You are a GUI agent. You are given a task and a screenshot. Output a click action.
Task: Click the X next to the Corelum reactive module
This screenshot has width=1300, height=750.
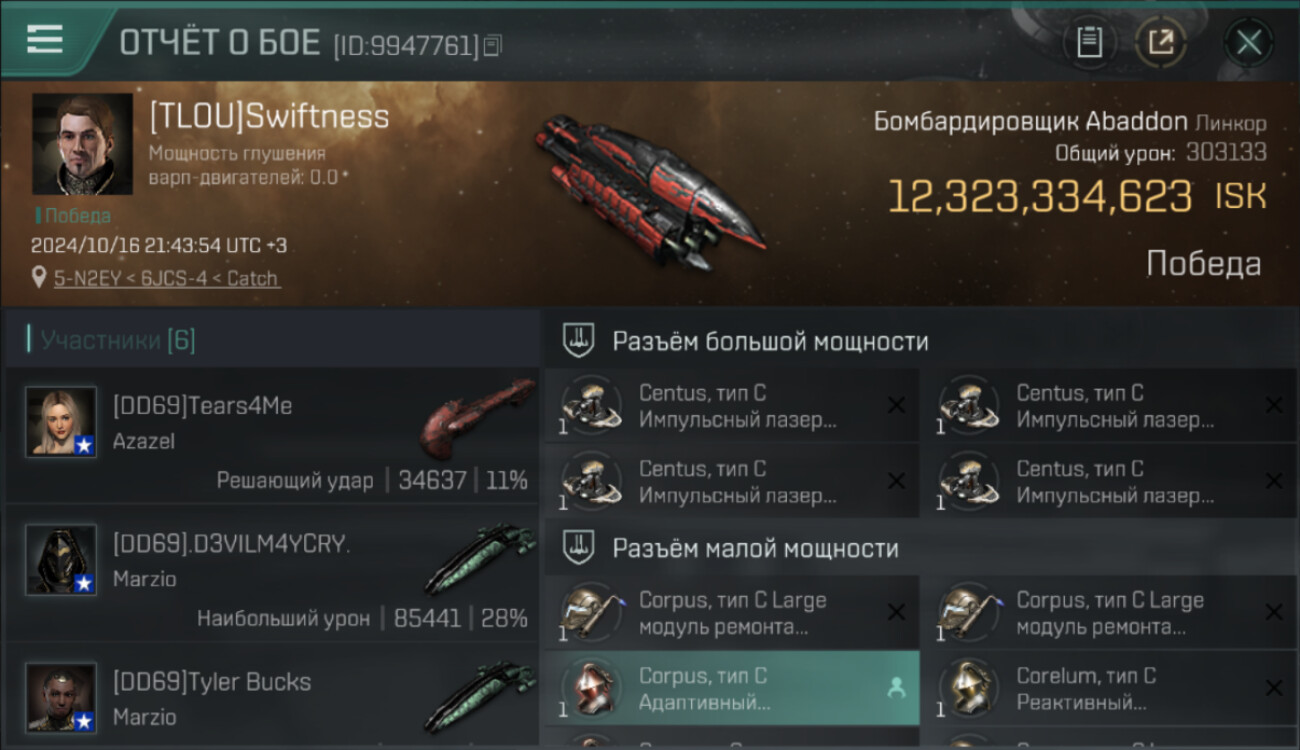point(1273,688)
